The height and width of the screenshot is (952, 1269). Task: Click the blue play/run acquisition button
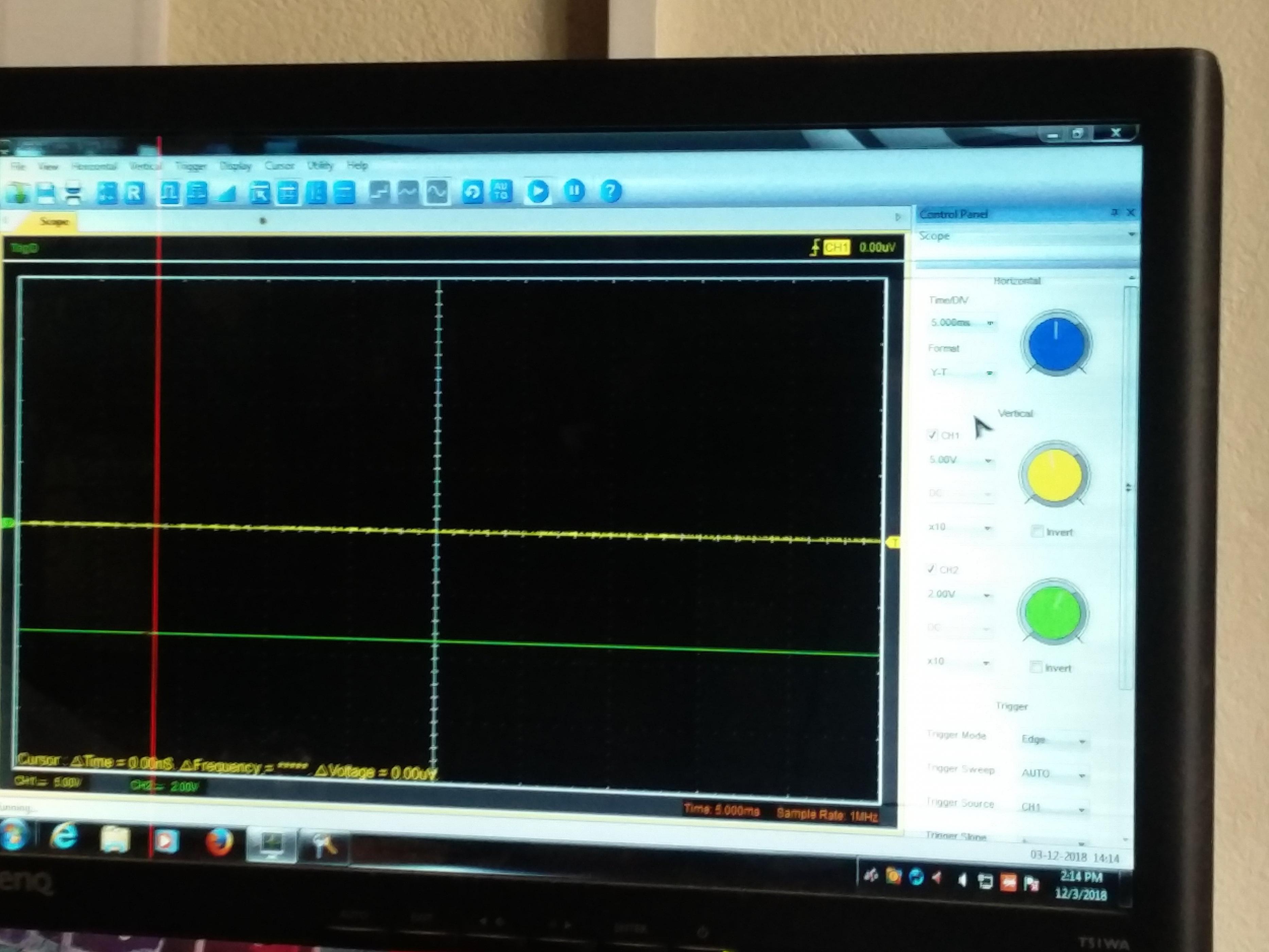pos(538,191)
